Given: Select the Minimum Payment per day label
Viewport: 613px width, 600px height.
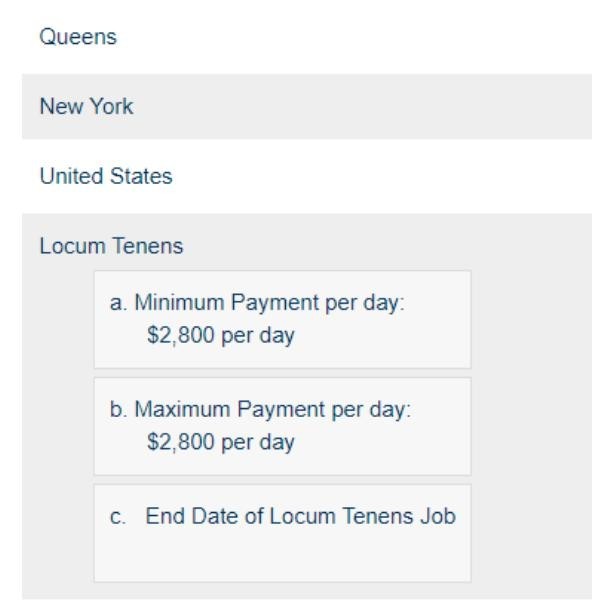Looking at the screenshot, I should click(269, 301).
